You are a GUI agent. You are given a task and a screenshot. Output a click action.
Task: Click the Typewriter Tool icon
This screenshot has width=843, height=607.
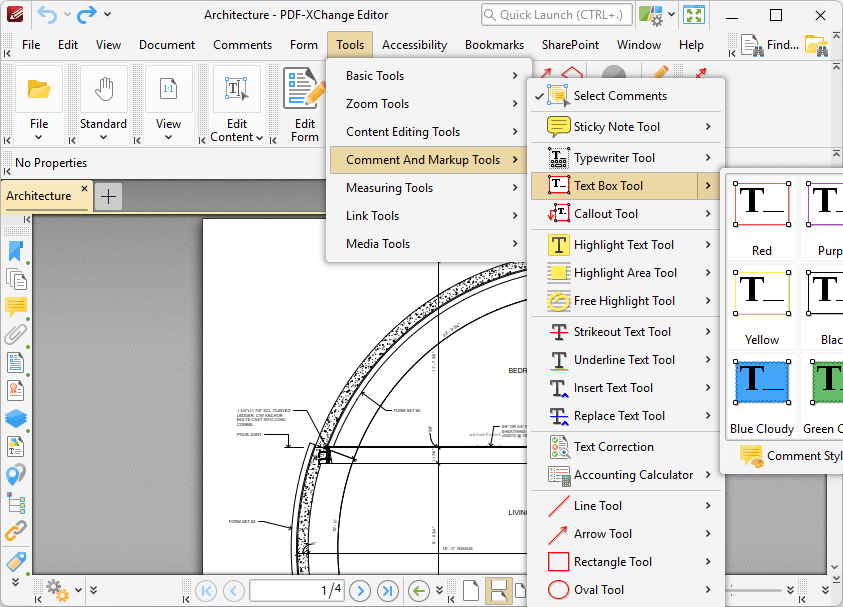(559, 158)
